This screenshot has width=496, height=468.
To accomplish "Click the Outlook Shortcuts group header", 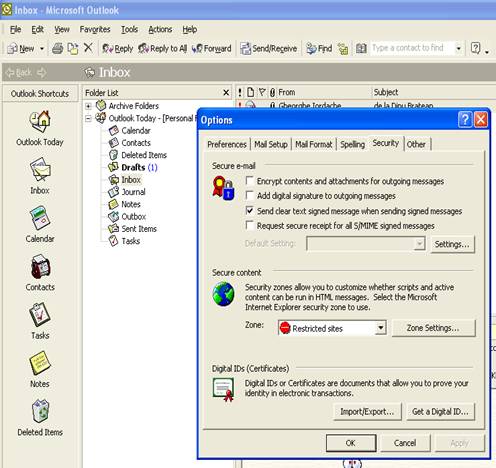I will [x=40, y=94].
